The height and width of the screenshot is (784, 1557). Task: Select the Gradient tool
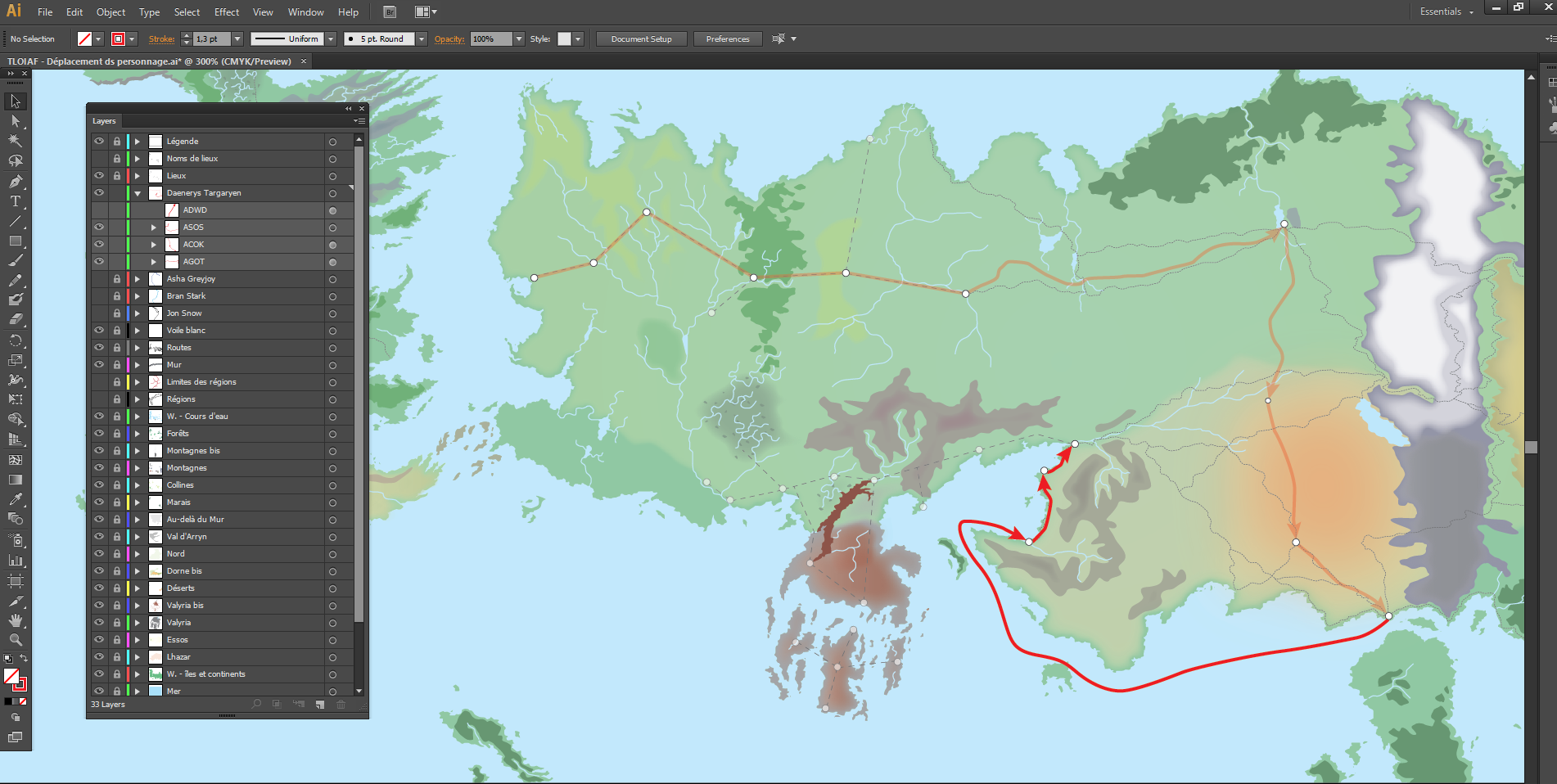click(16, 480)
